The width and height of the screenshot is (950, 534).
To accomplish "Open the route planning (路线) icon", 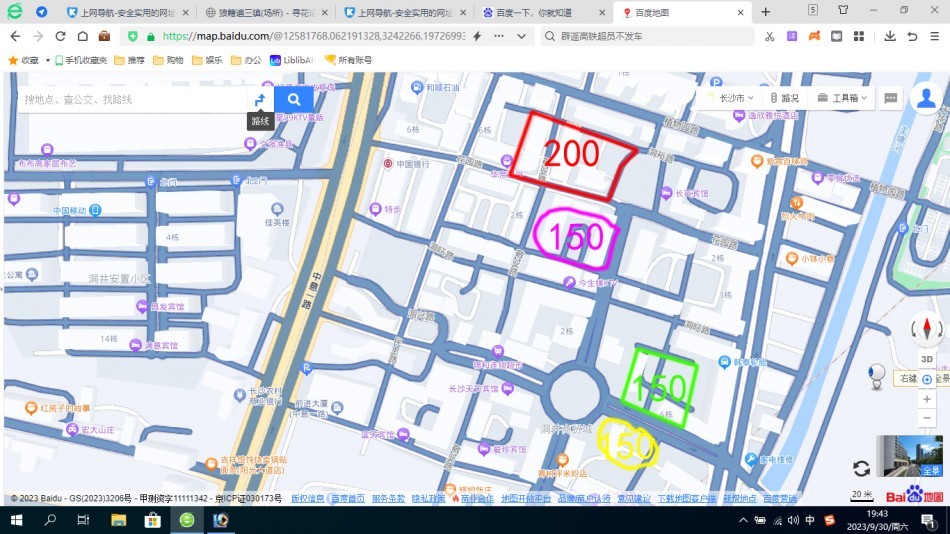I will click(x=260, y=99).
